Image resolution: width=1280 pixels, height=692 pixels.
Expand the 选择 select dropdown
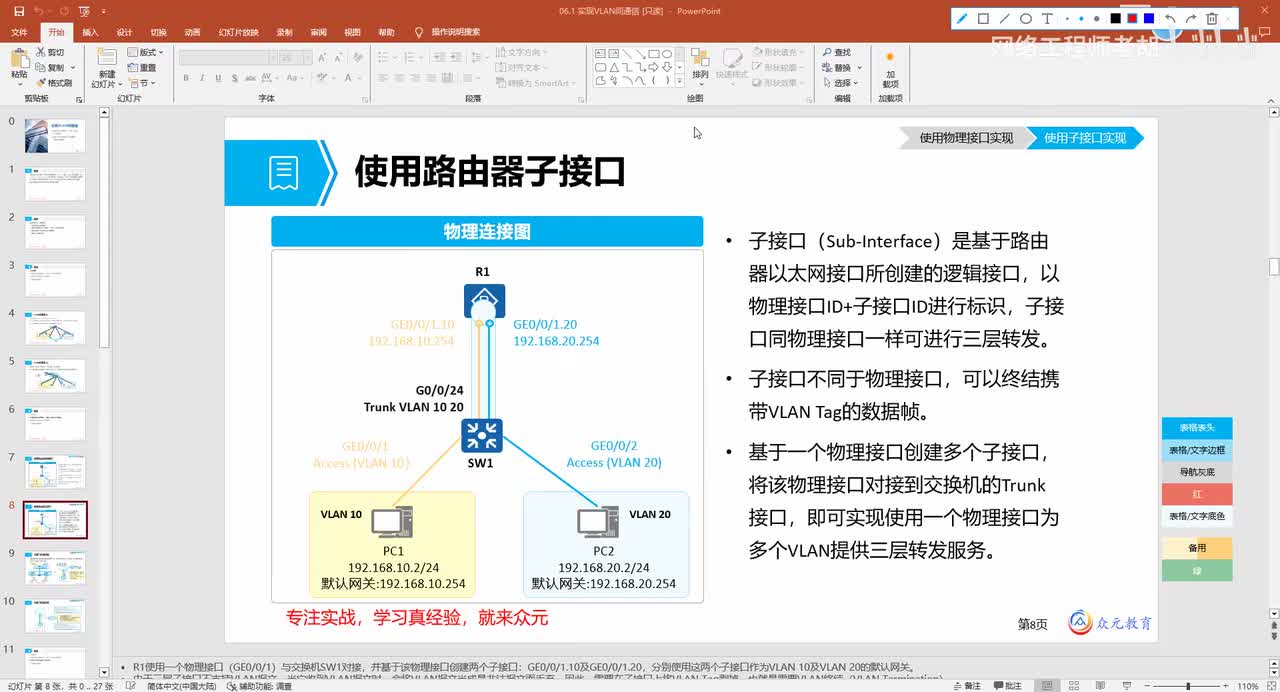(857, 83)
